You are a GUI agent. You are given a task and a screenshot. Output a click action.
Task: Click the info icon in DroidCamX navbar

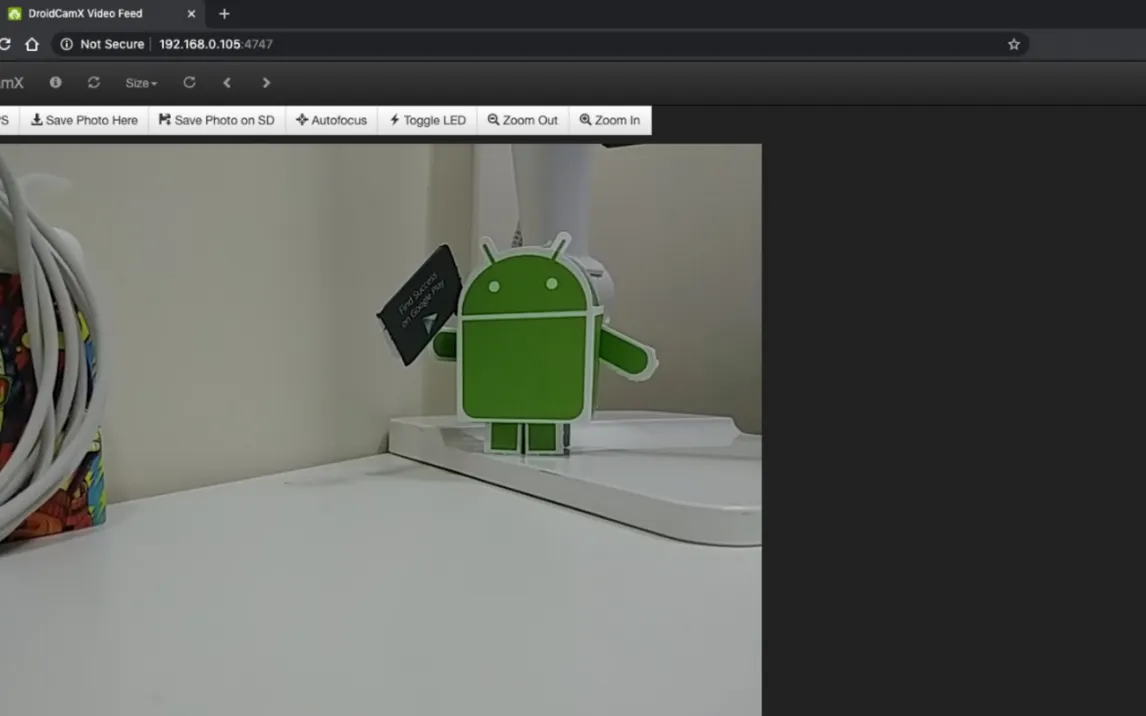pyautogui.click(x=56, y=83)
